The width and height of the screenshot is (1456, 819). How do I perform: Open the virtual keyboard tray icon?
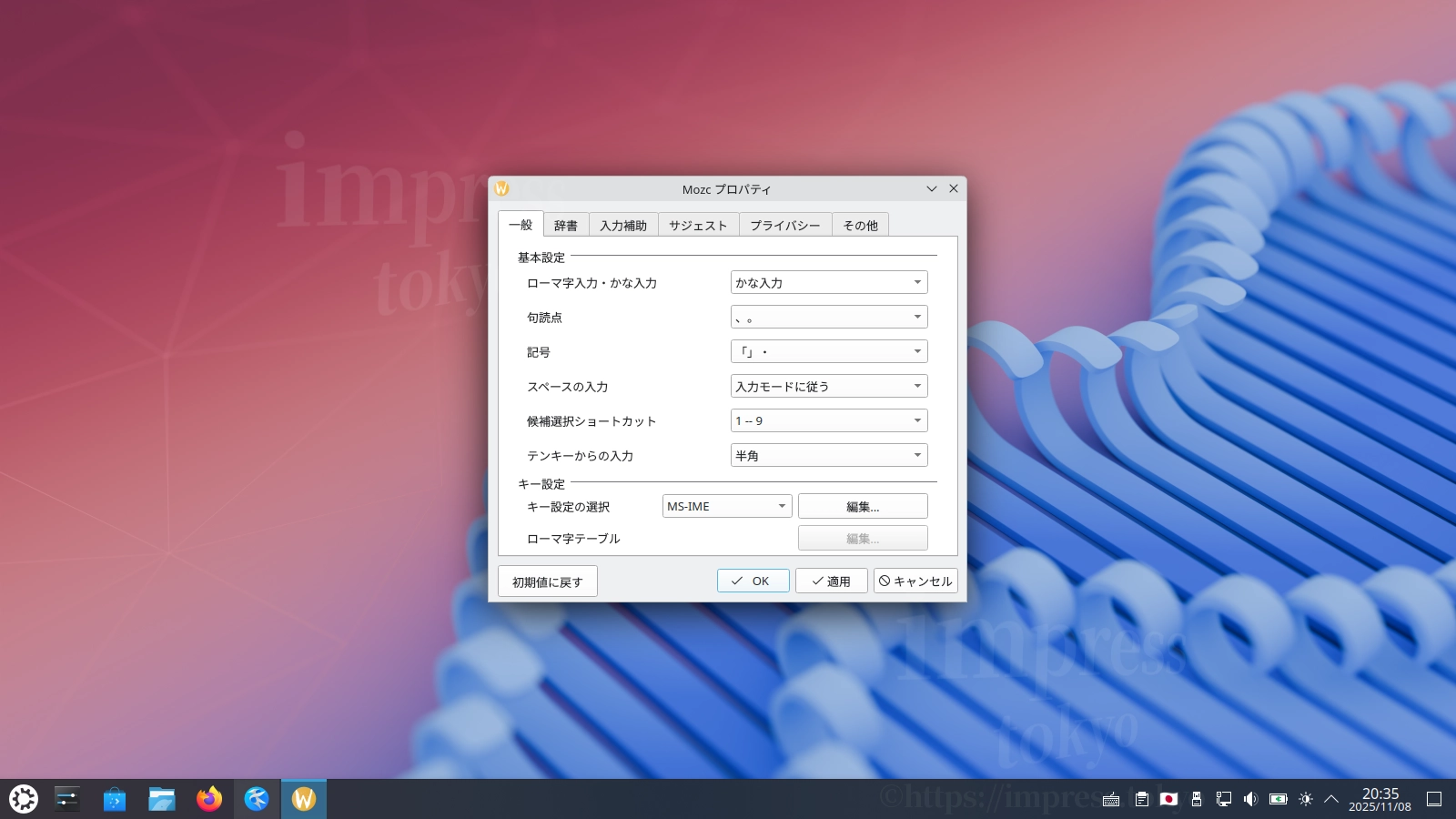point(1111,800)
